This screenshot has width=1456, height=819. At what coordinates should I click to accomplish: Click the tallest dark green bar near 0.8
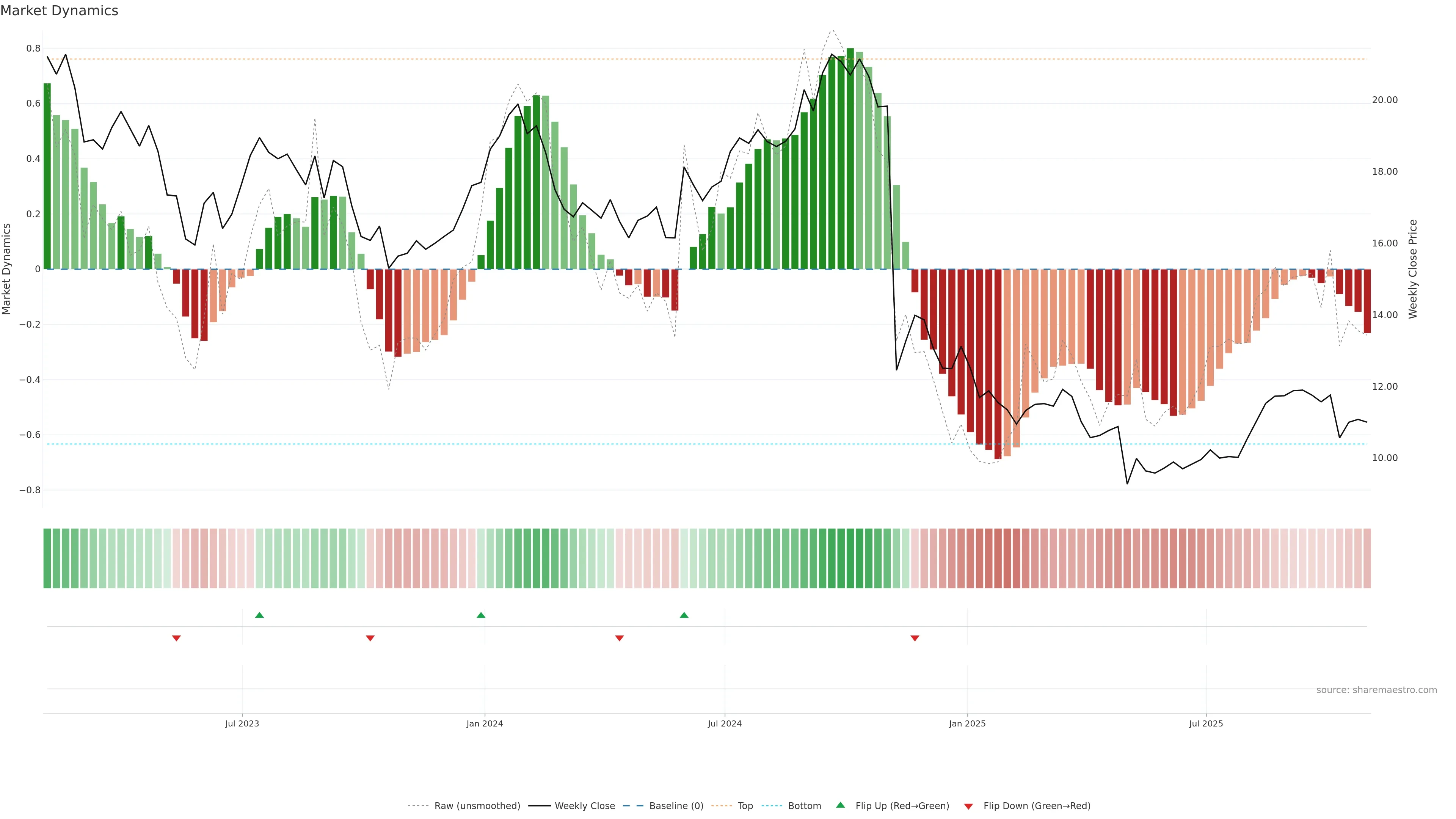pos(850,158)
